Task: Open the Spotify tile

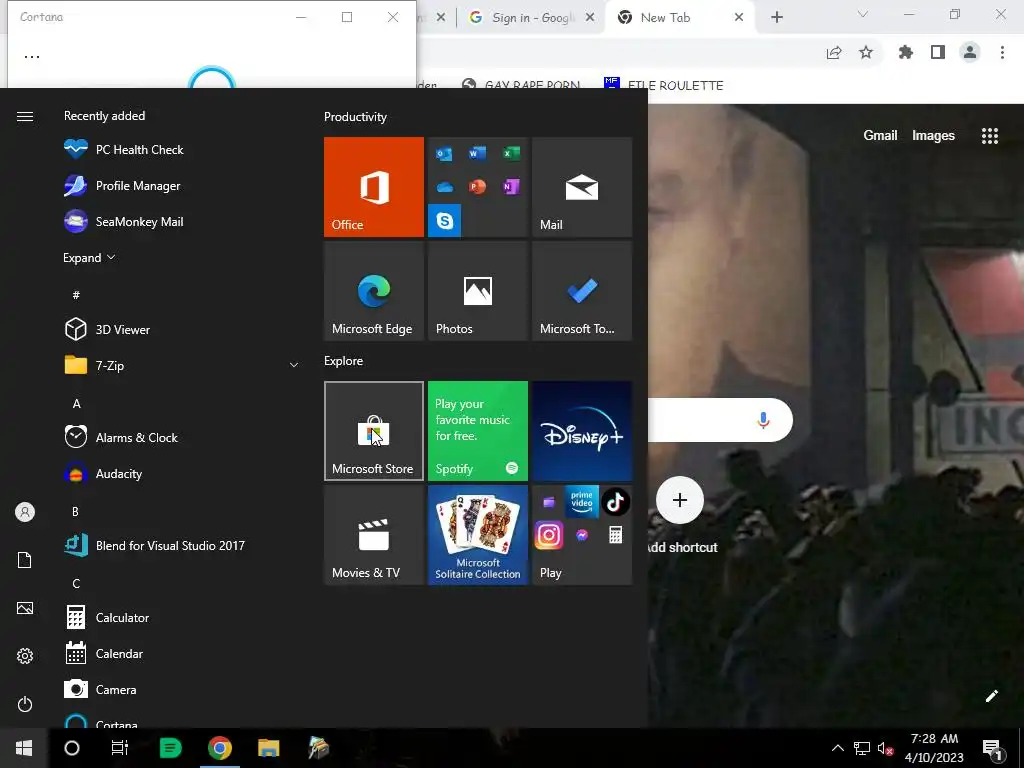Action: click(477, 431)
